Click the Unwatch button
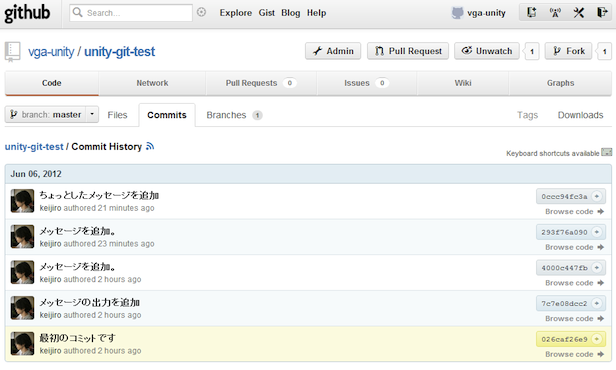This screenshot has width=616, height=370. [x=487, y=51]
